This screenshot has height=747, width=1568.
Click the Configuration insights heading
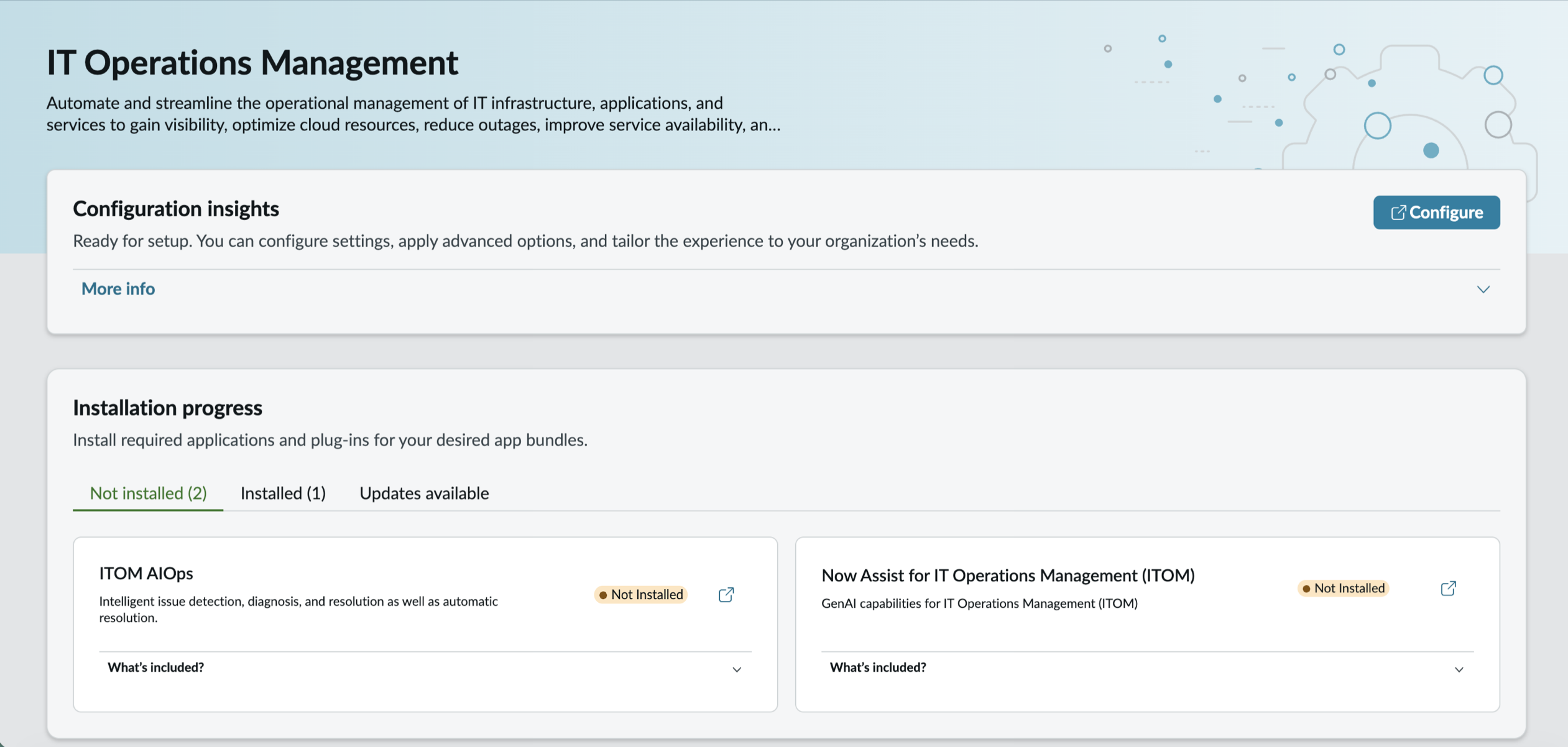pos(176,209)
